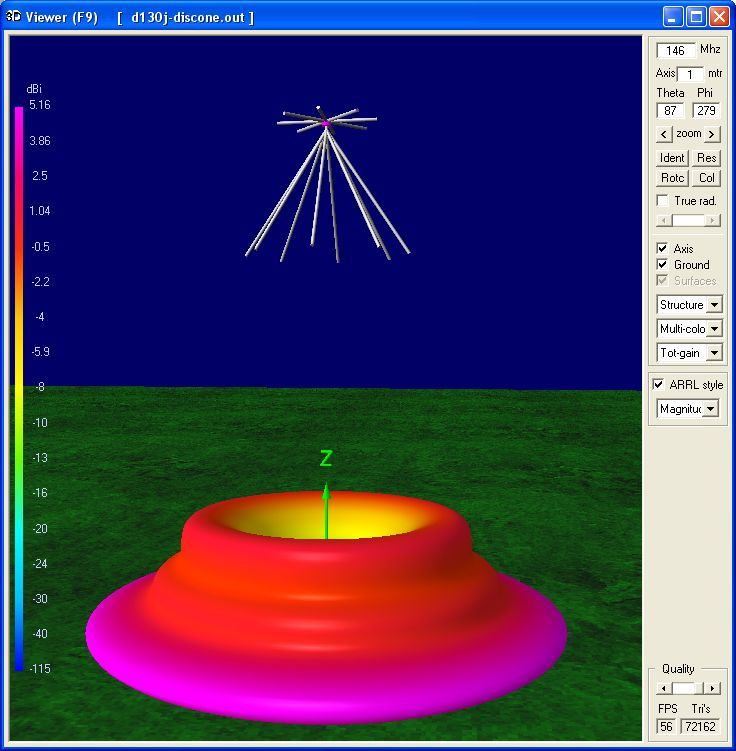Click the Quality slider left arrow
Image resolution: width=736 pixels, height=751 pixels.
click(664, 689)
